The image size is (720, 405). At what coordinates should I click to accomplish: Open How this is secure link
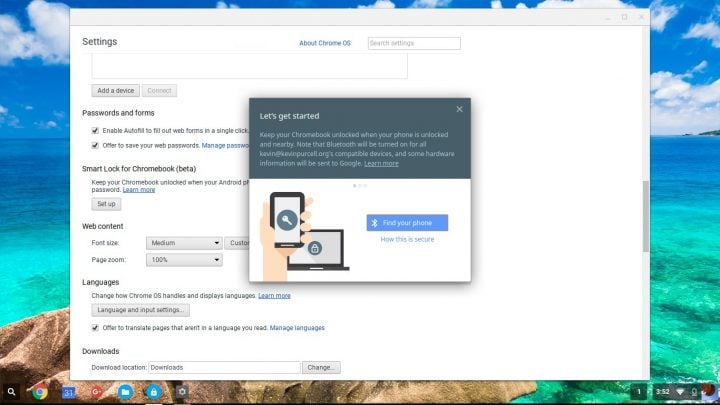click(407, 239)
